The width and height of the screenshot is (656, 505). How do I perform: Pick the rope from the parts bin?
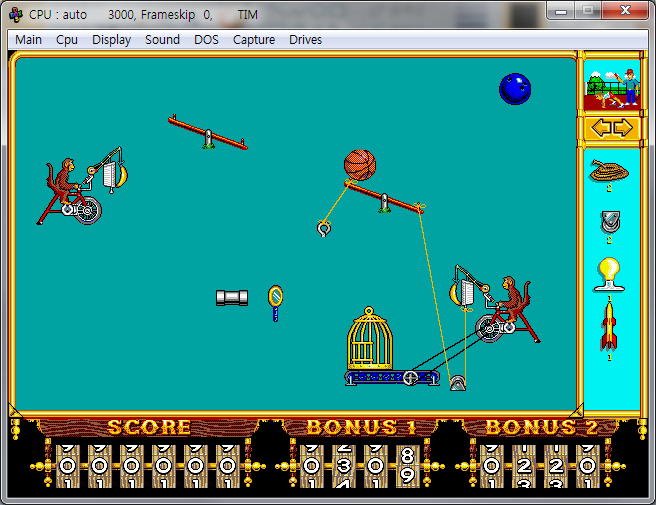[609, 172]
